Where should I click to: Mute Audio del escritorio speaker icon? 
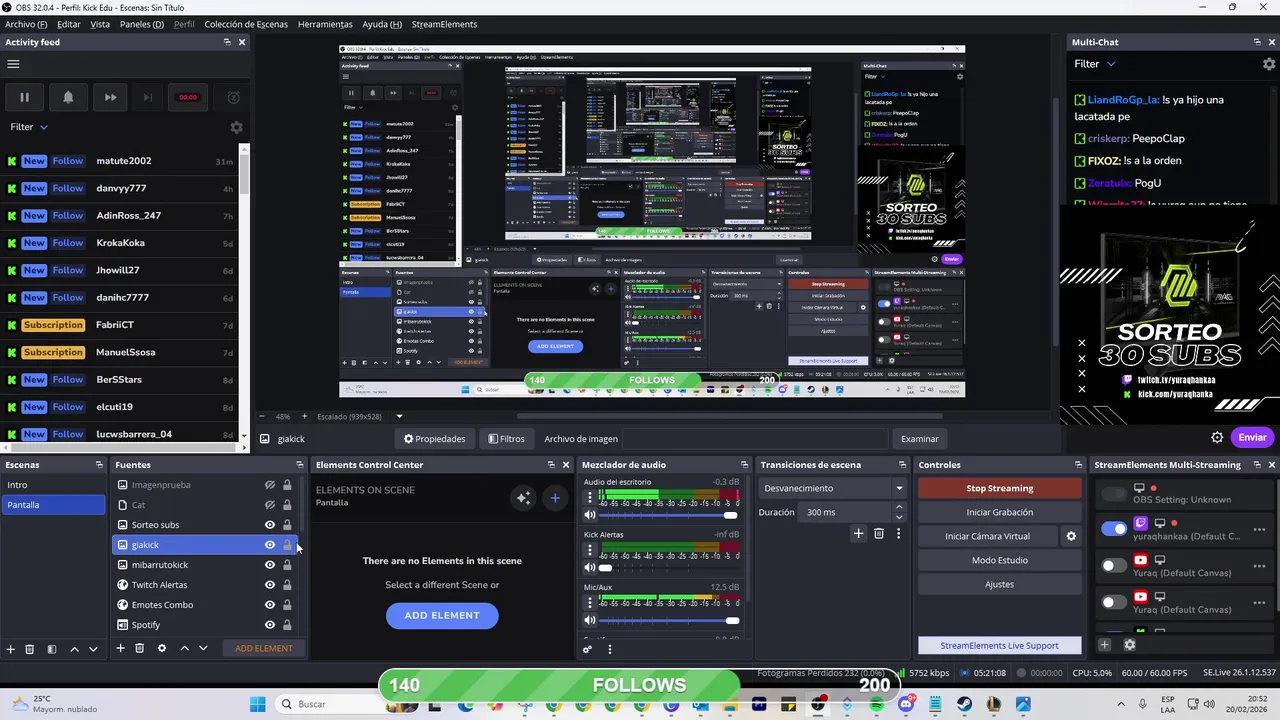coord(590,515)
